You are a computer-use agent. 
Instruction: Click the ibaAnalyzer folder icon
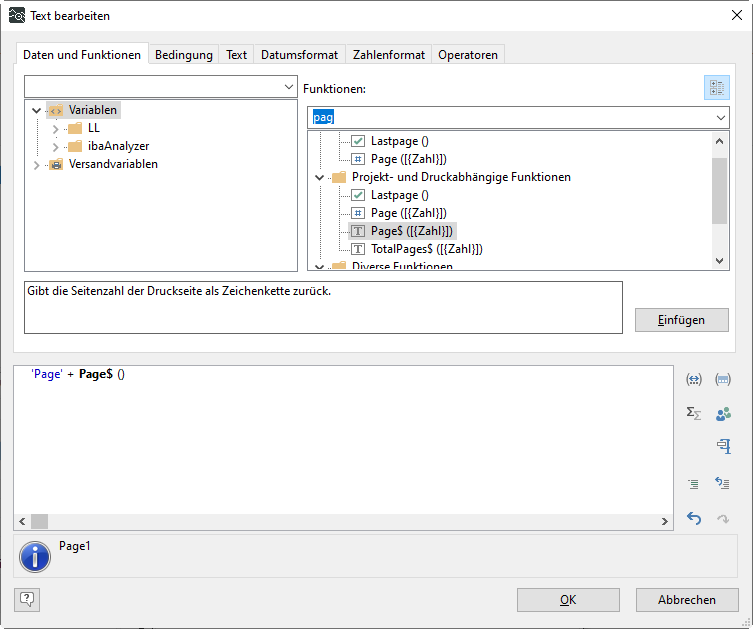click(x=75, y=146)
